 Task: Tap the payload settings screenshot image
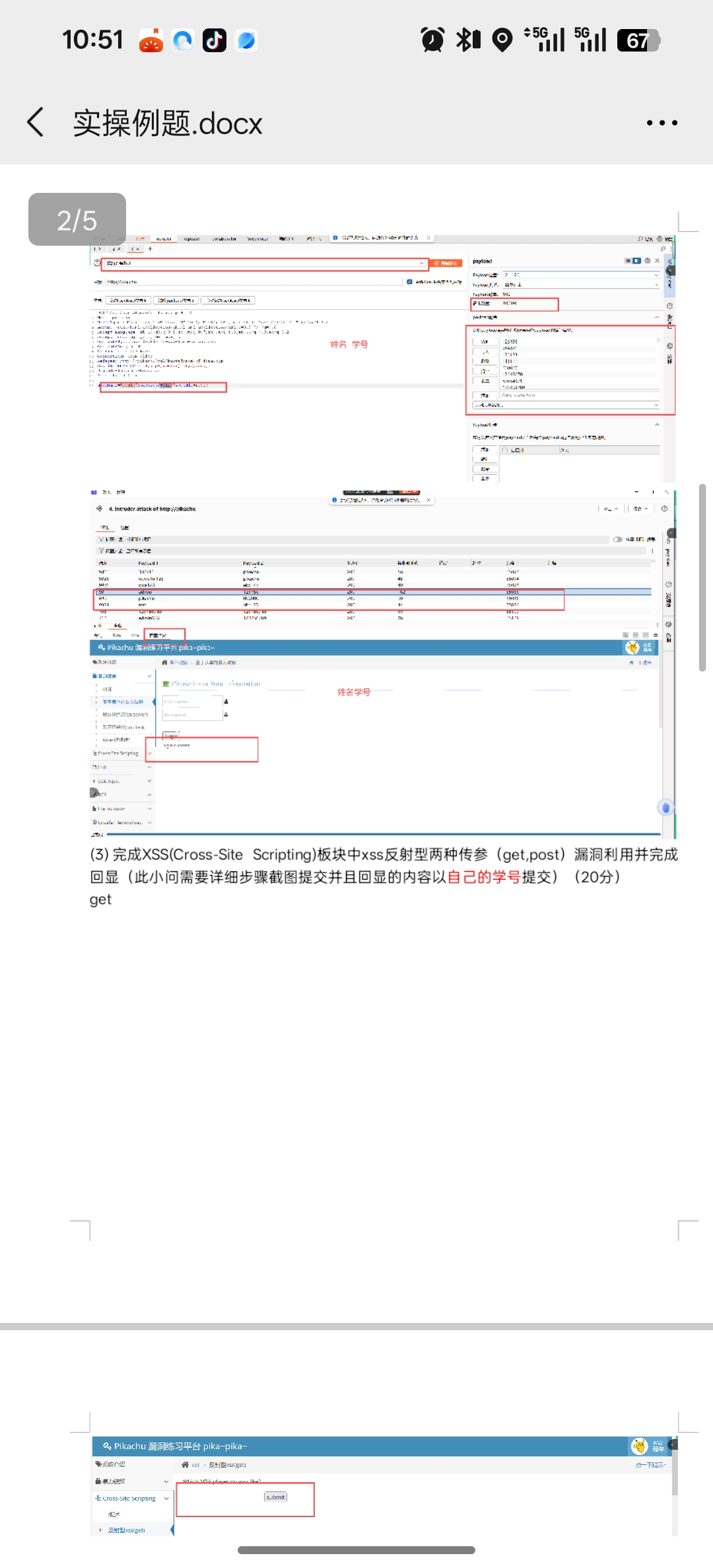coord(382,358)
